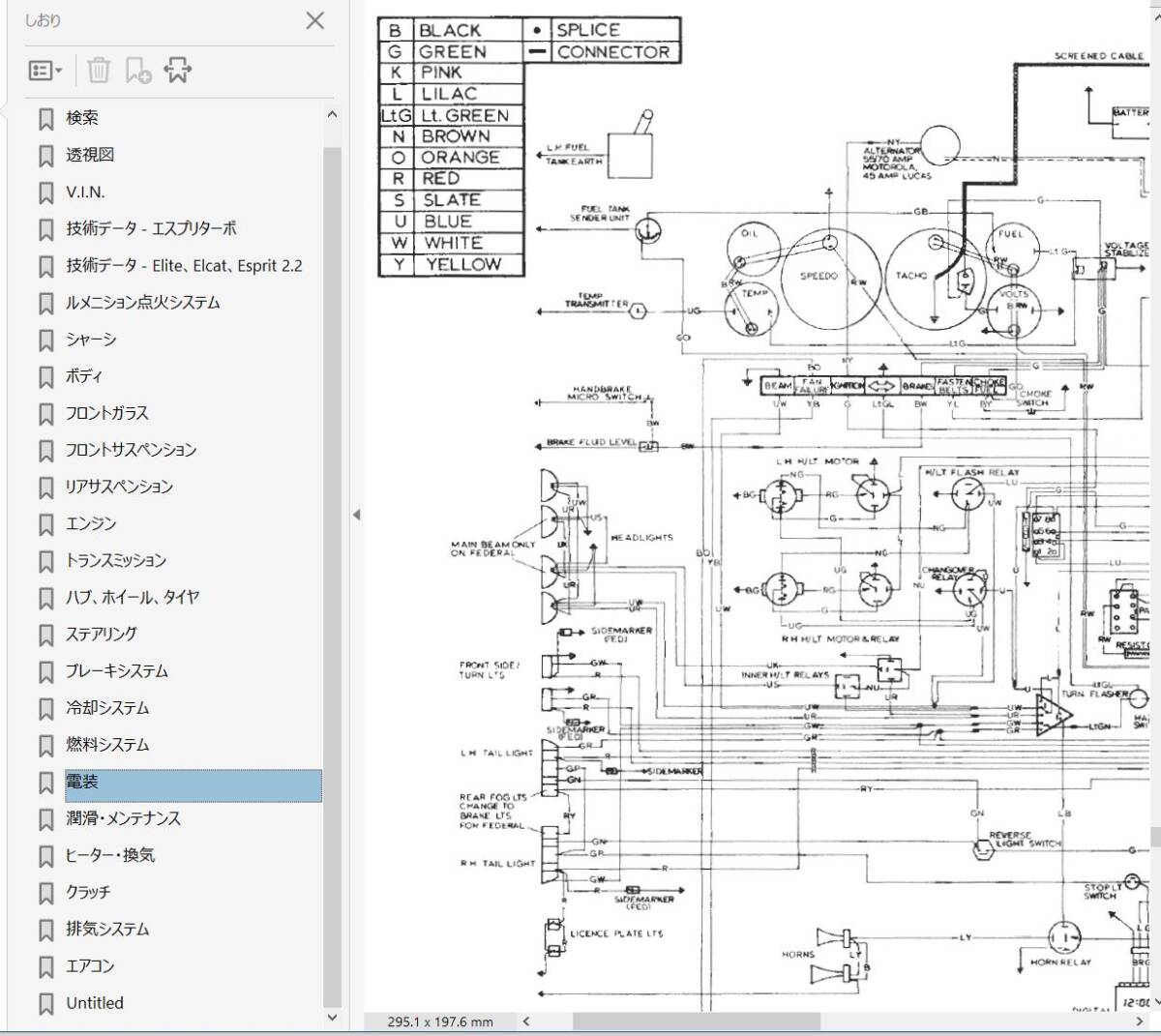Viewport: 1161px width, 1036px height.
Task: Open the ボディ bookmark
Action: pyautogui.click(x=83, y=375)
